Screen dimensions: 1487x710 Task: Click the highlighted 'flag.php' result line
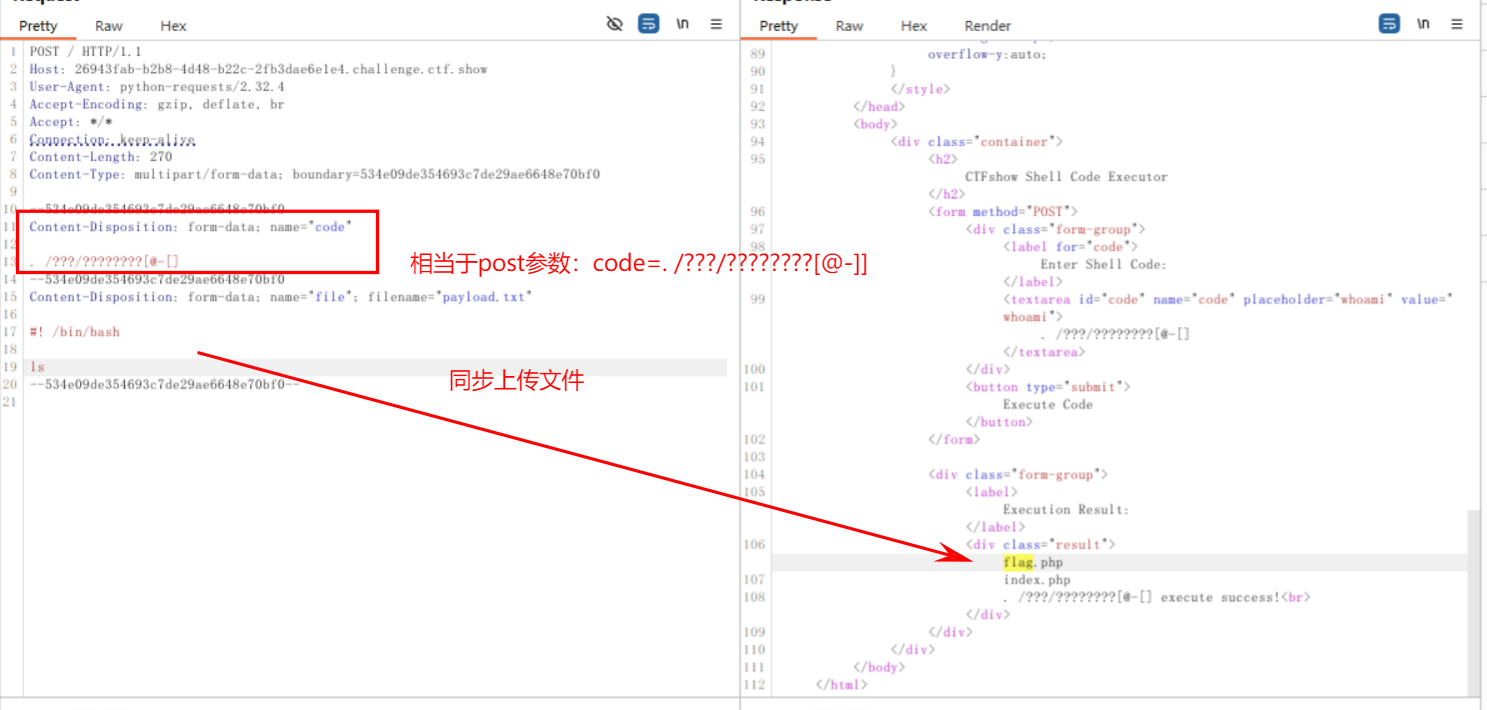click(x=1033, y=562)
